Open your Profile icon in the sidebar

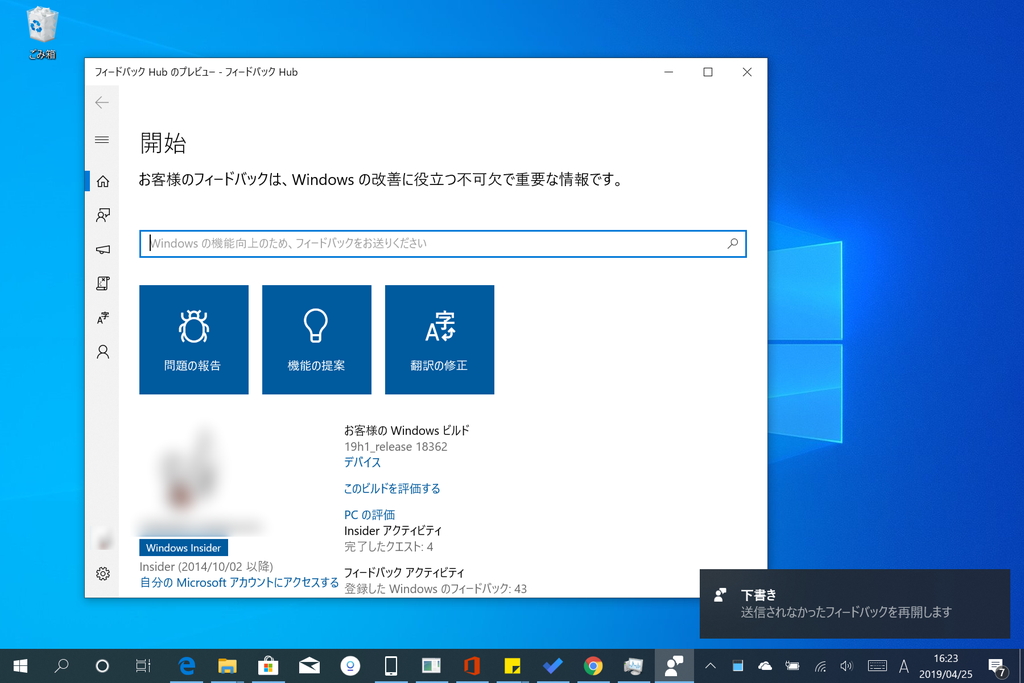(101, 351)
